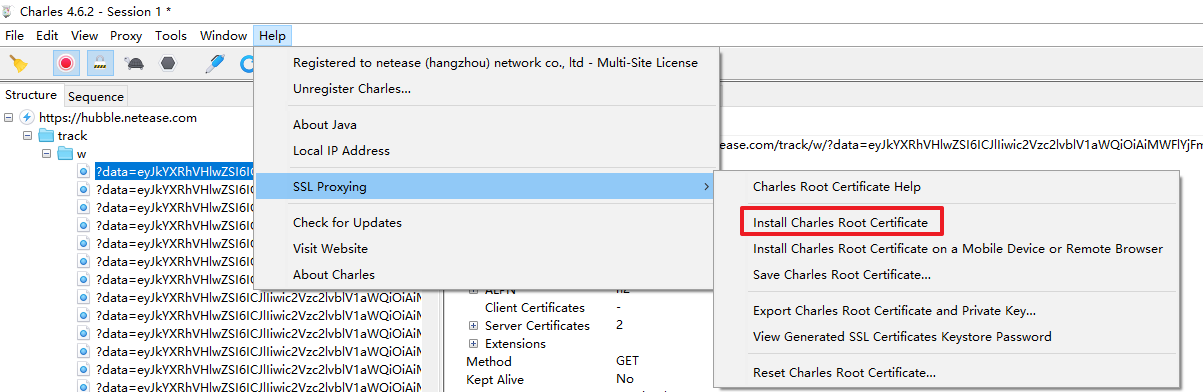Click the request URL text in the overview
Viewport: 1203px width, 392px height.
(x=961, y=145)
